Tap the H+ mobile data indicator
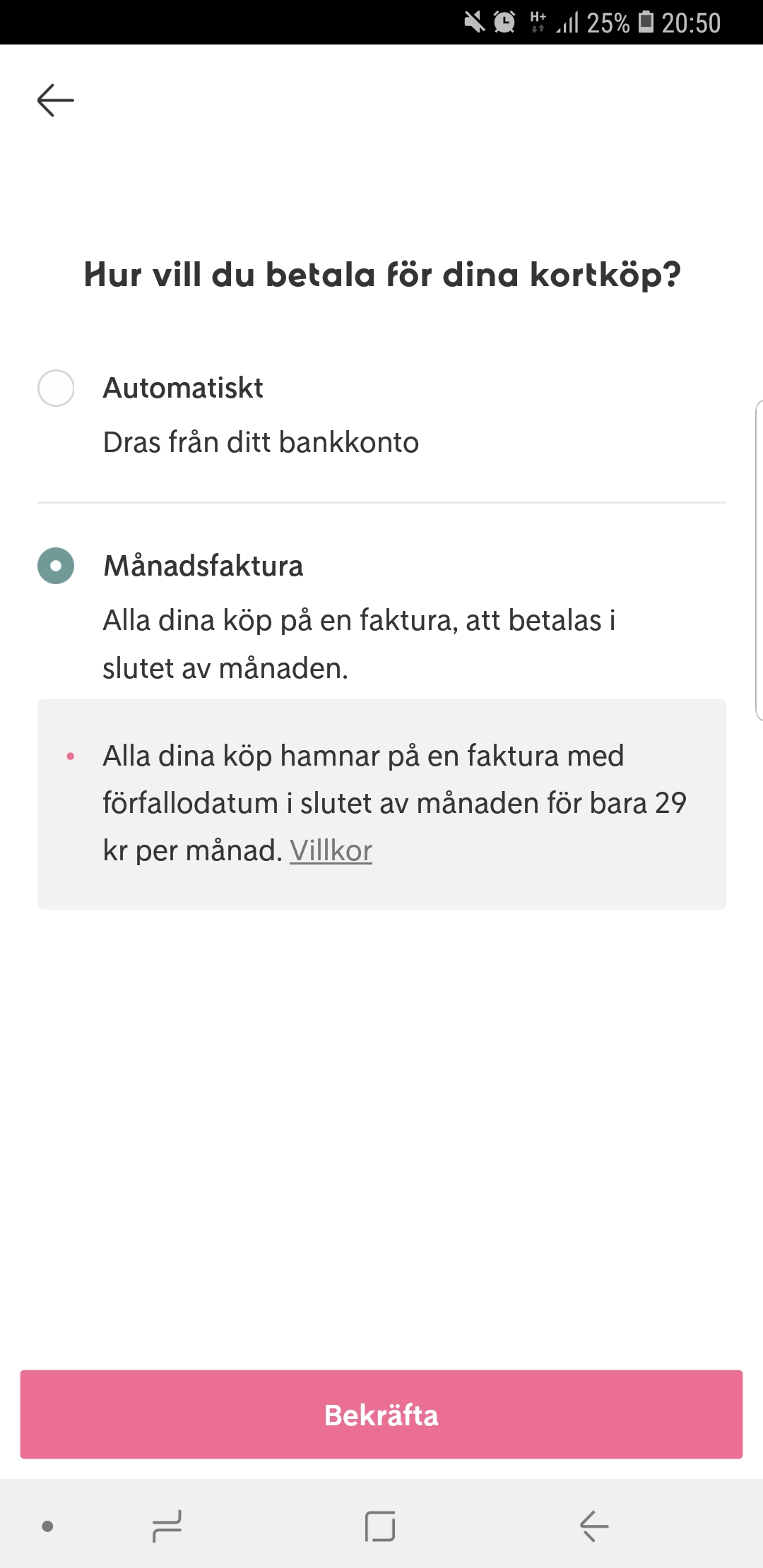 click(x=538, y=23)
